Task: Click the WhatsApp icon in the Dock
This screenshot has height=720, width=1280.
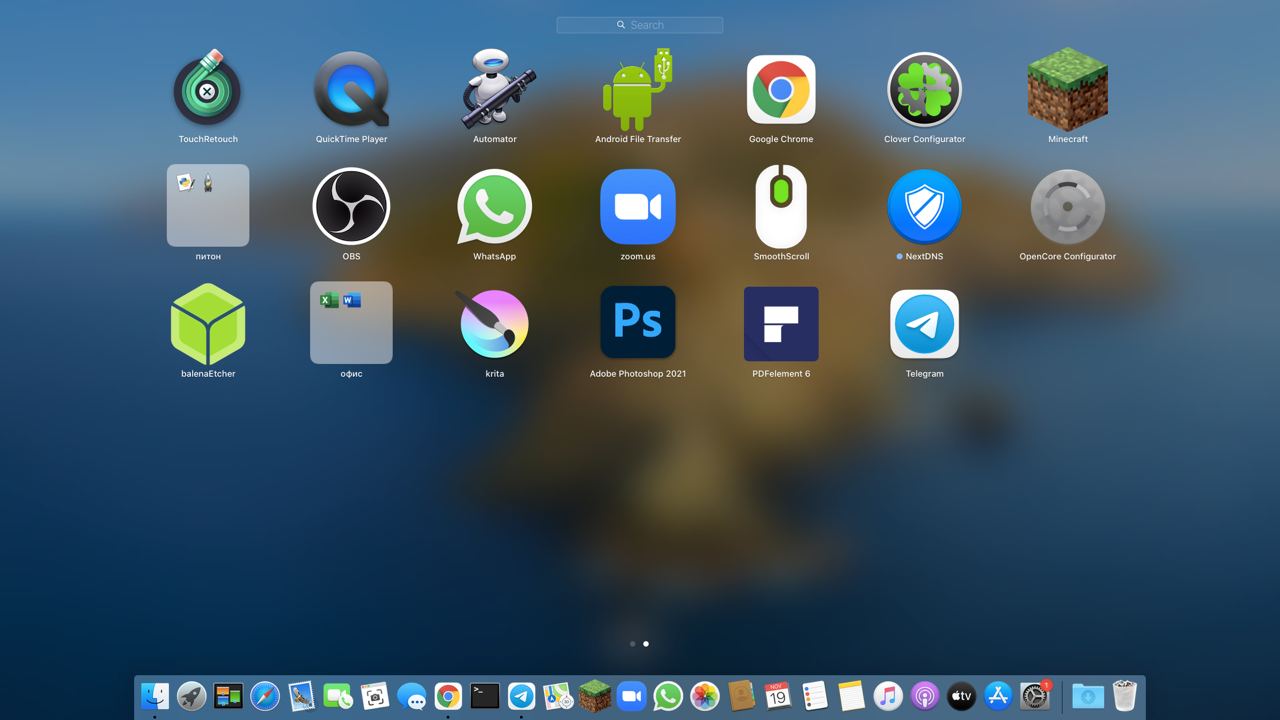Action: coord(668,696)
